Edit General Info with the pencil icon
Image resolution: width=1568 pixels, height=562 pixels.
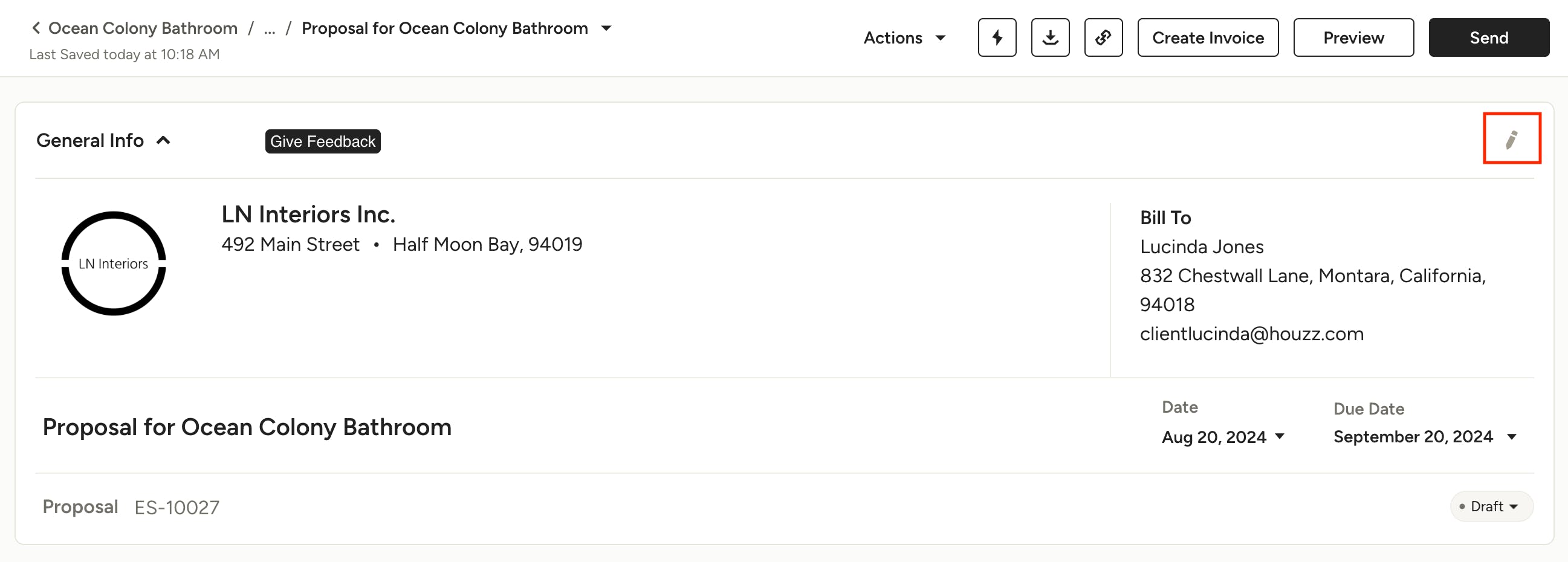click(x=1511, y=138)
